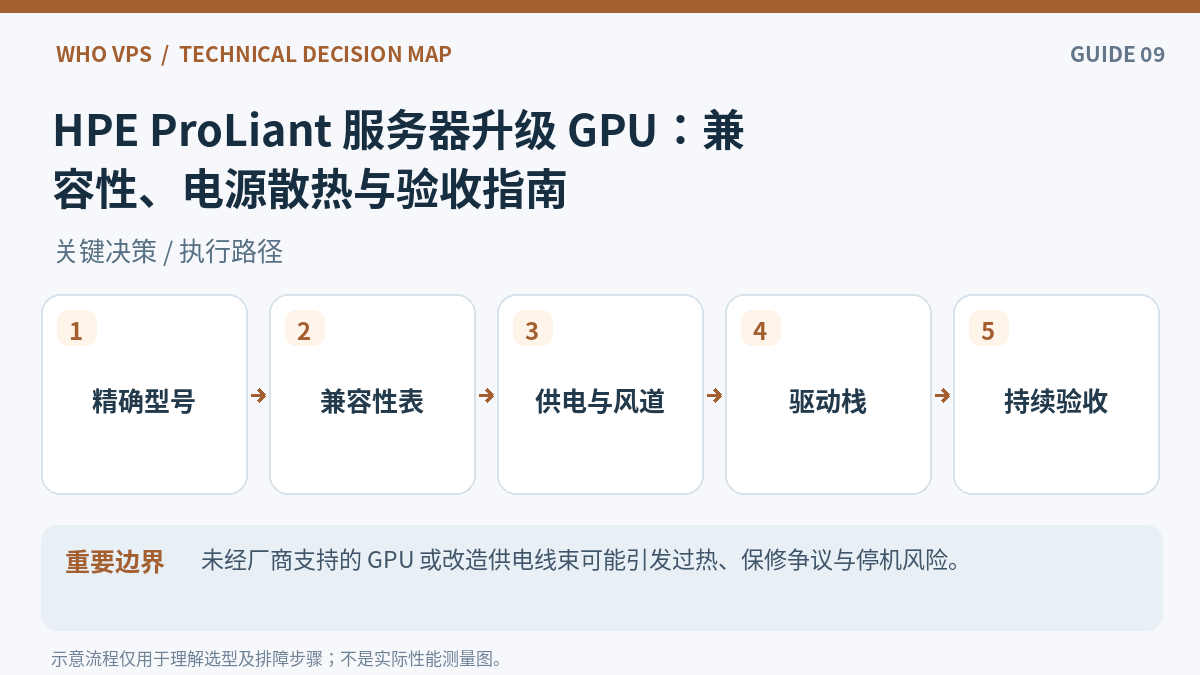Click the number badge 3

(533, 329)
